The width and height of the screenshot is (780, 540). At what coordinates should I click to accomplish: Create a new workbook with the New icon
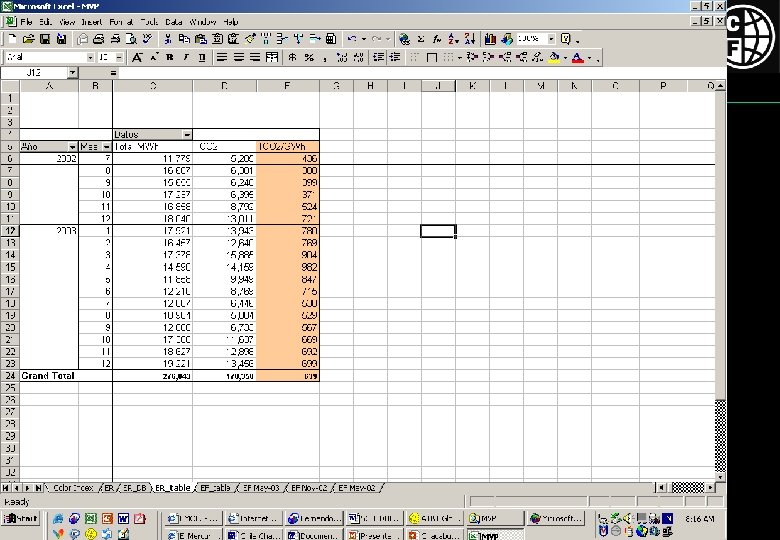13,39
